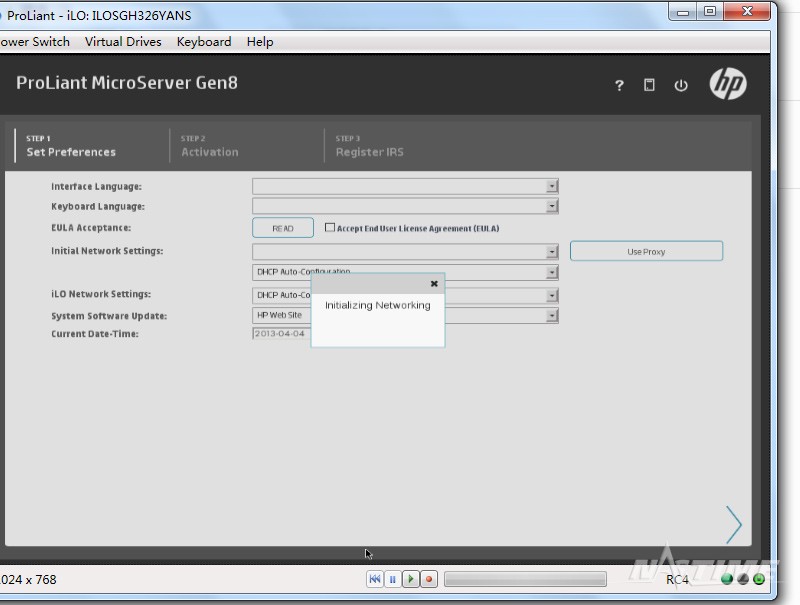The image size is (800, 605).
Task: Open the Keyboard menu
Action: (x=204, y=42)
